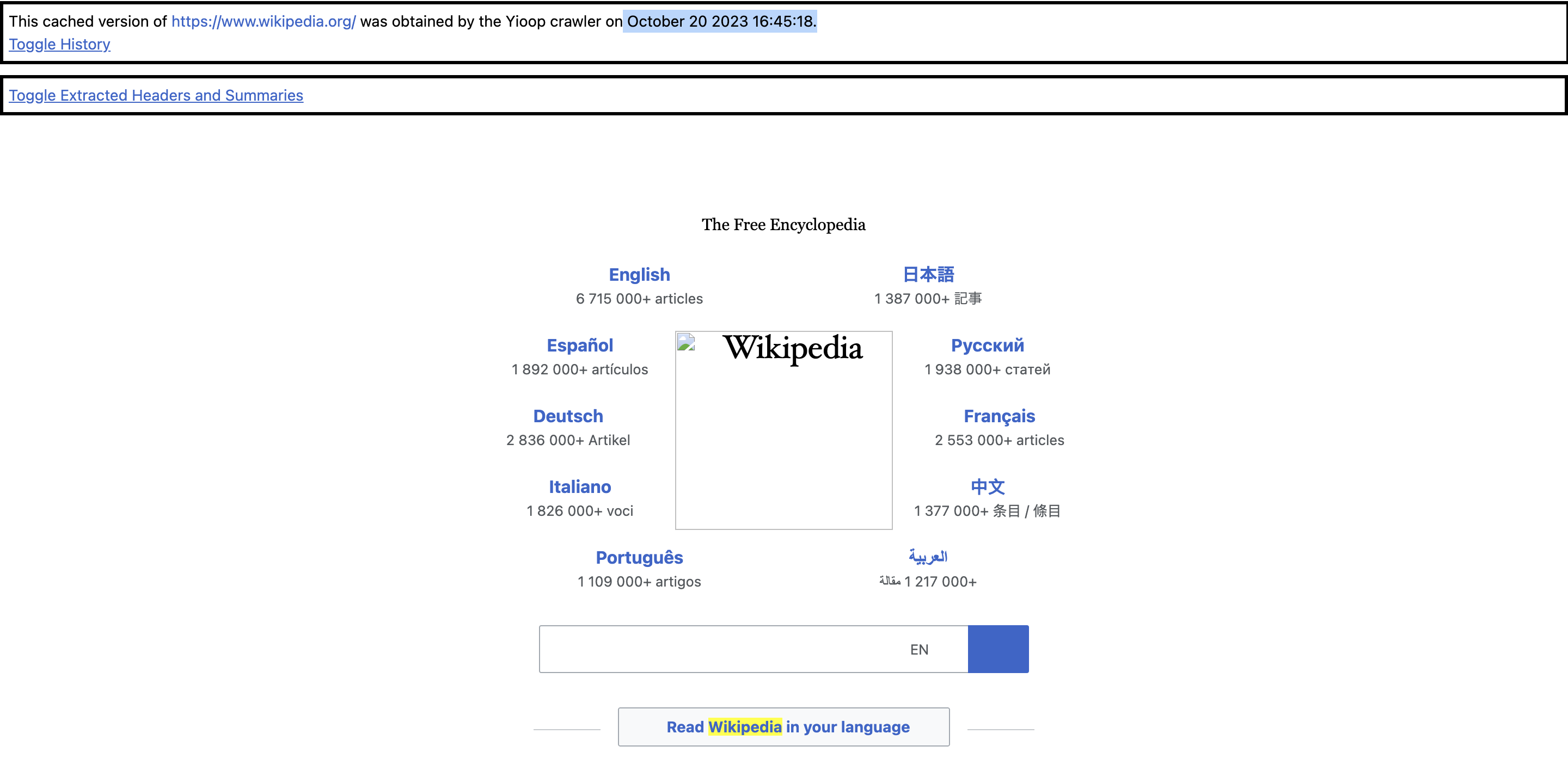This screenshot has height=777, width=1568.
Task: Click the 2 836 000+ Artikel count
Action: point(568,440)
